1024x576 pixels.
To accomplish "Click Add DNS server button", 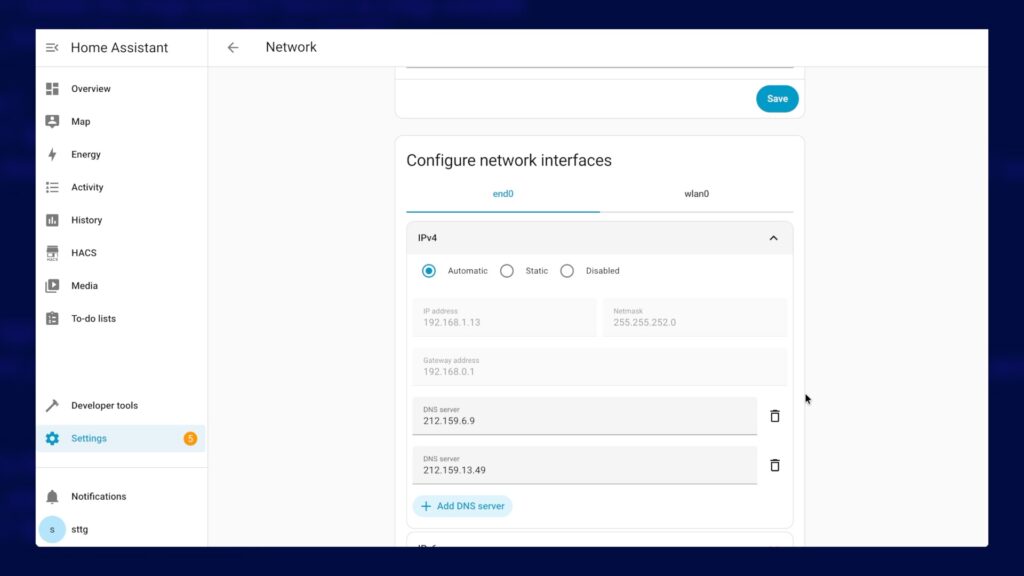I will pyautogui.click(x=462, y=506).
